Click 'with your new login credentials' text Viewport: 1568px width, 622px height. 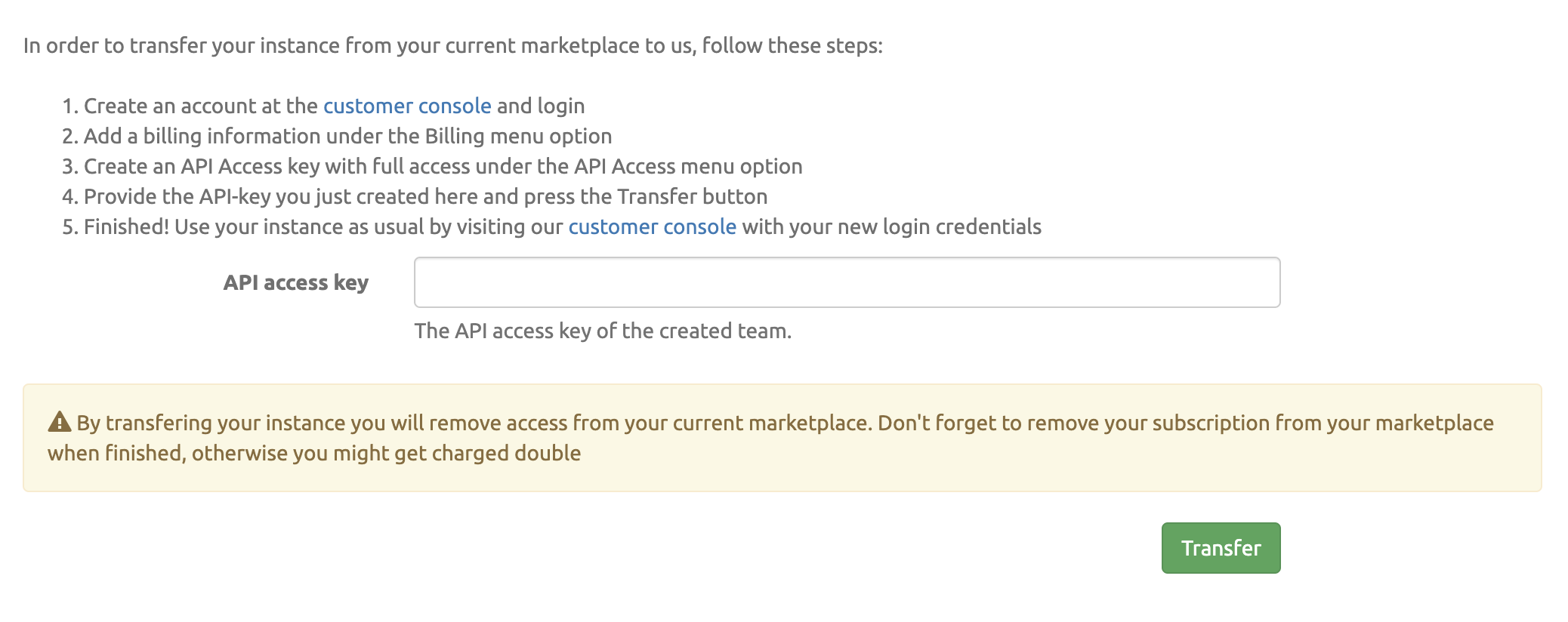point(891,226)
